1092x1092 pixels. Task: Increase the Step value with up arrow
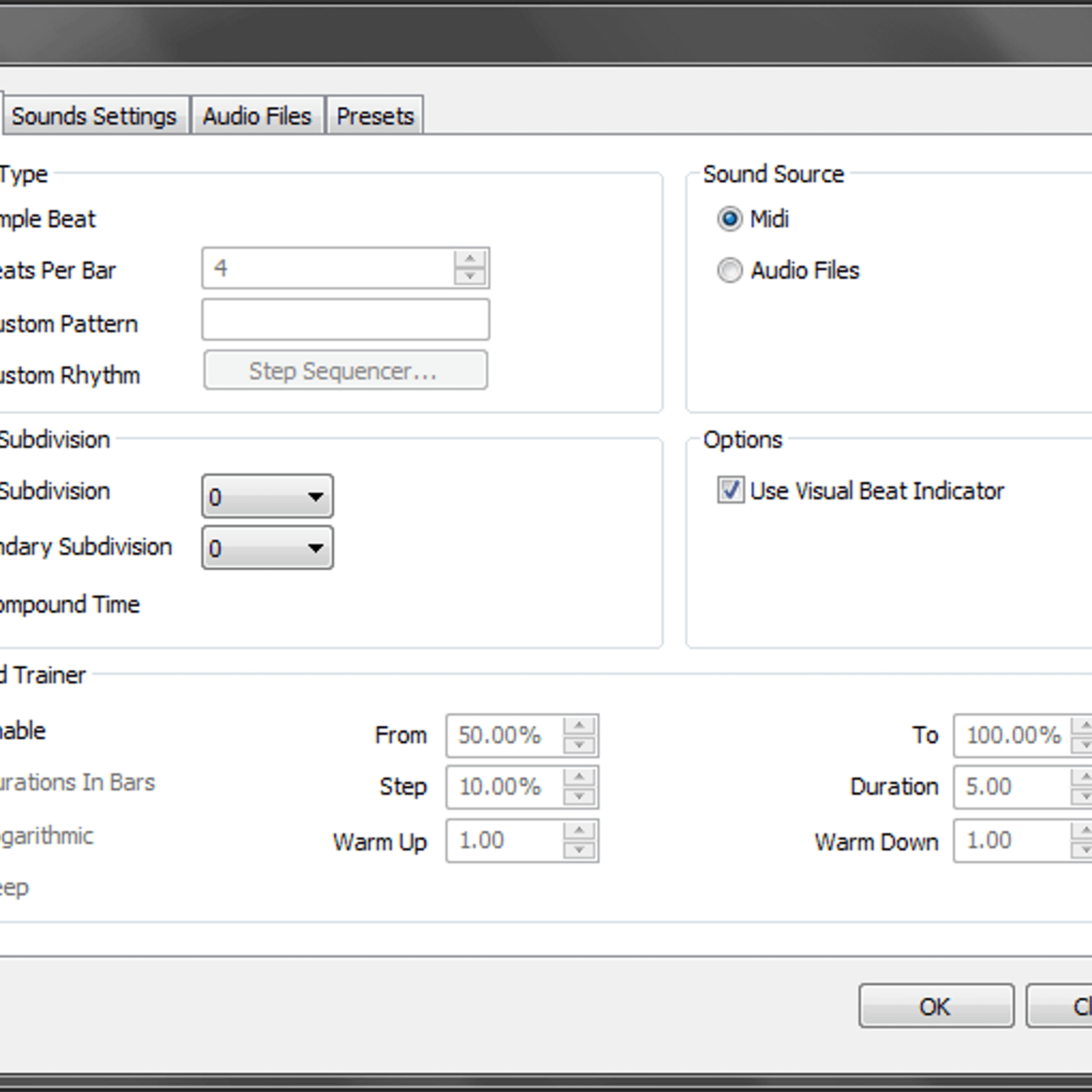coord(579,777)
